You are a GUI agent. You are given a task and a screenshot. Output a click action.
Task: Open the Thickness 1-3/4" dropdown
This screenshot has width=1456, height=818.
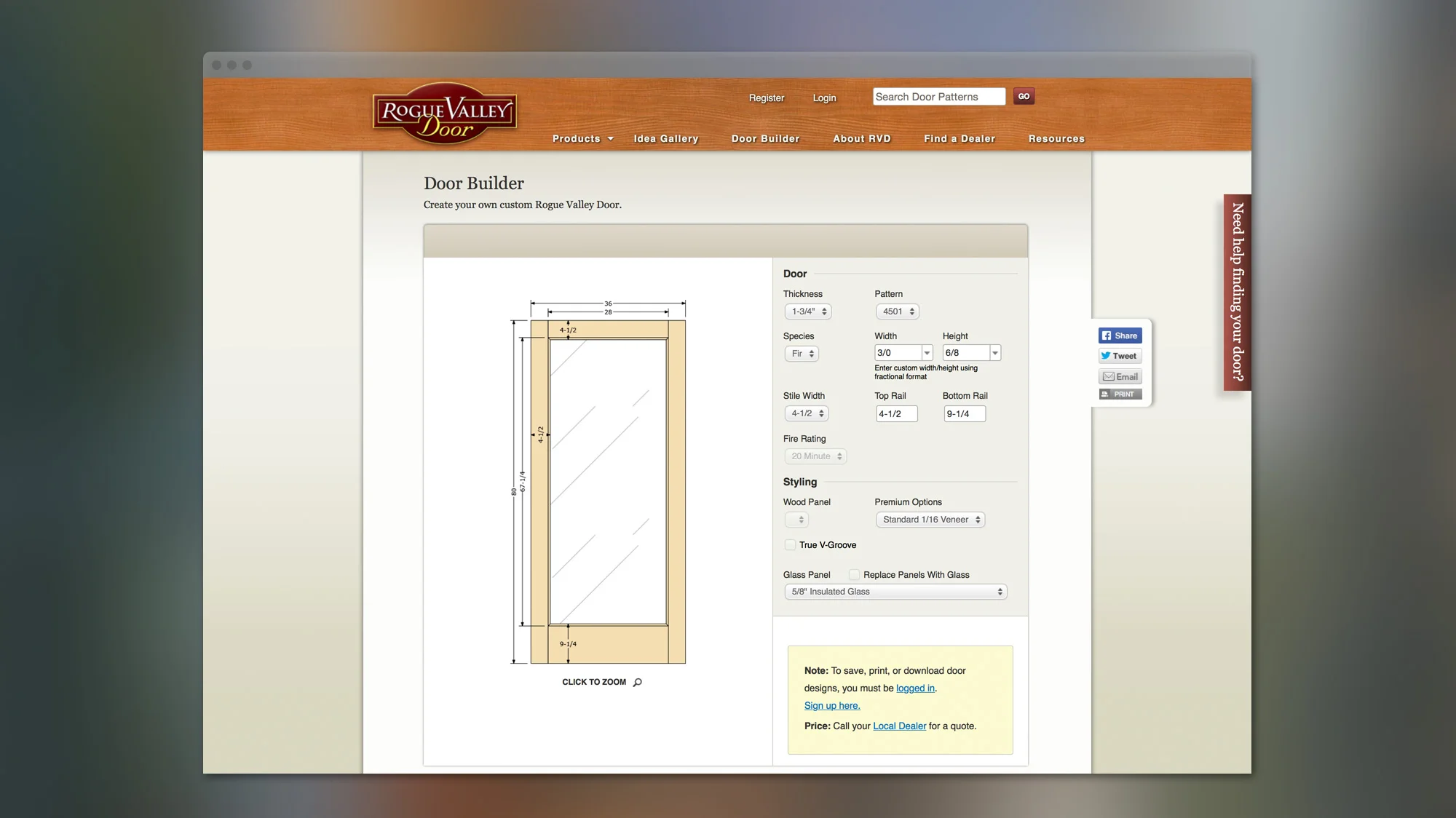(x=808, y=311)
